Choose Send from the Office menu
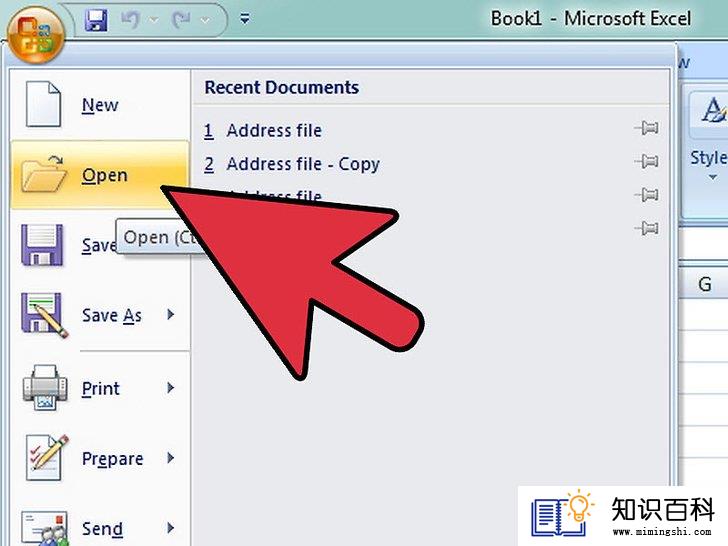 click(100, 528)
